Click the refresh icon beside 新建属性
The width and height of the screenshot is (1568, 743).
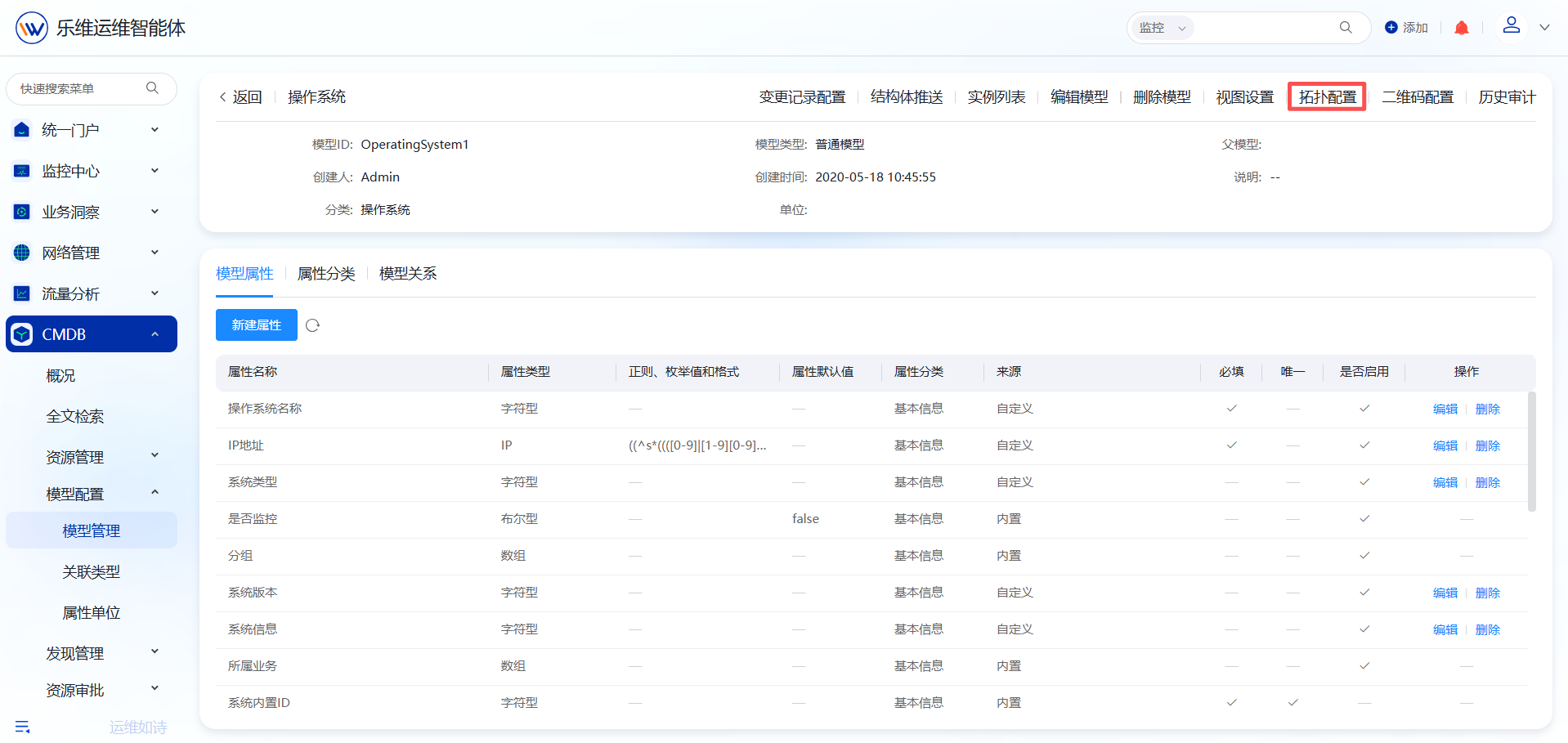pyautogui.click(x=312, y=325)
